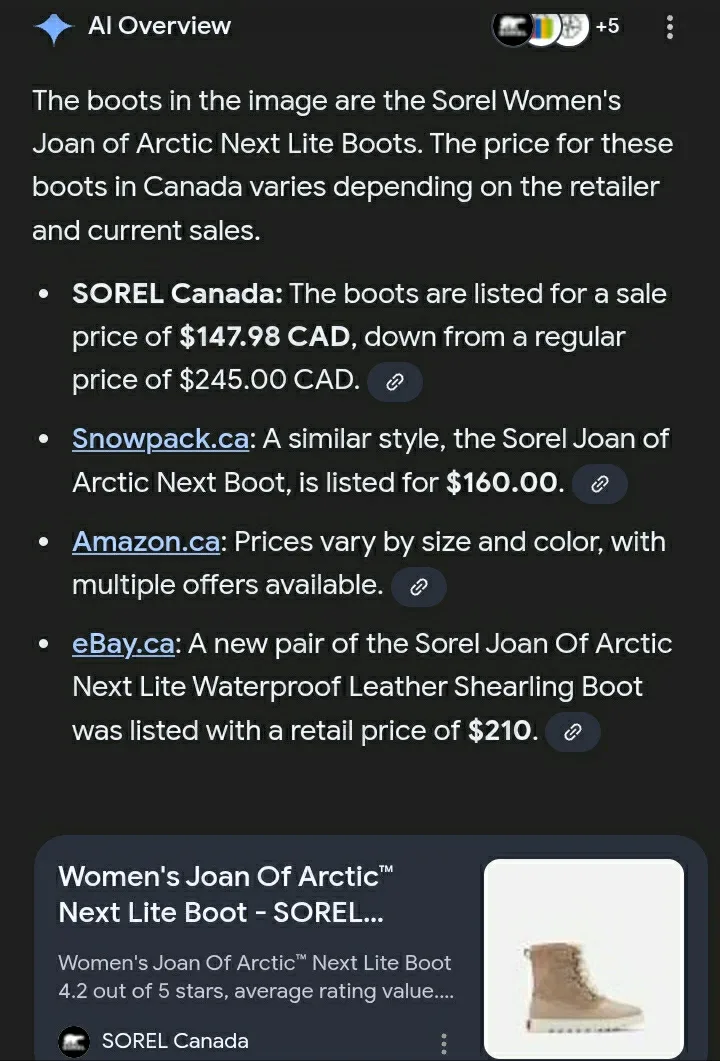Open the three-dot menu on the SOREL card
The image size is (720, 1061).
[443, 1043]
